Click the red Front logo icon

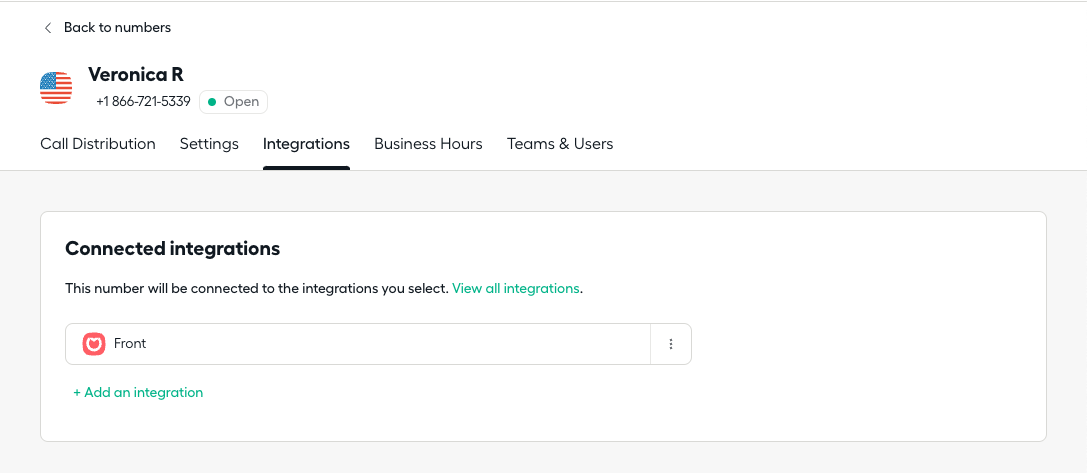(94, 344)
